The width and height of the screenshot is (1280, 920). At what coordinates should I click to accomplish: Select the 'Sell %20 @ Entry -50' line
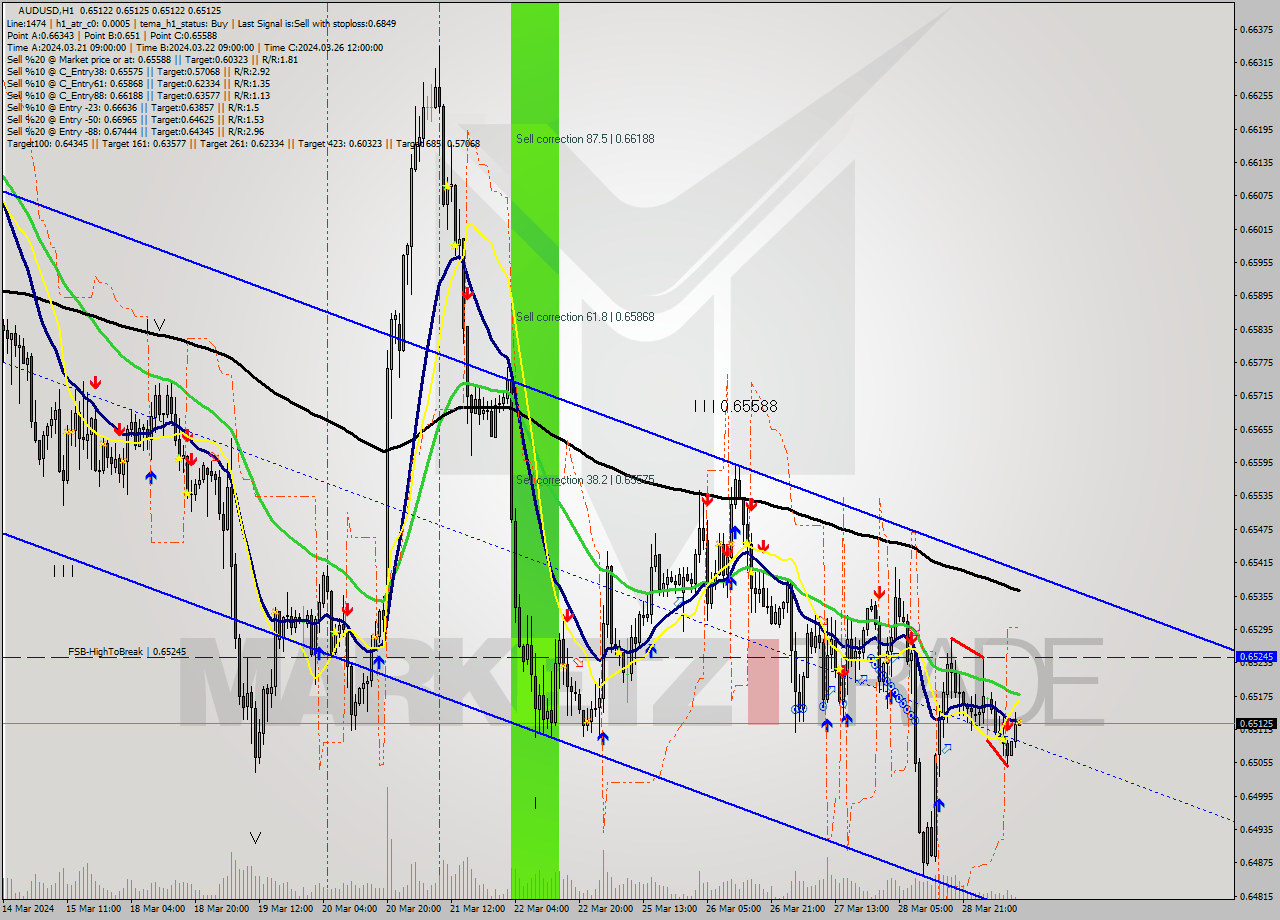135,119
